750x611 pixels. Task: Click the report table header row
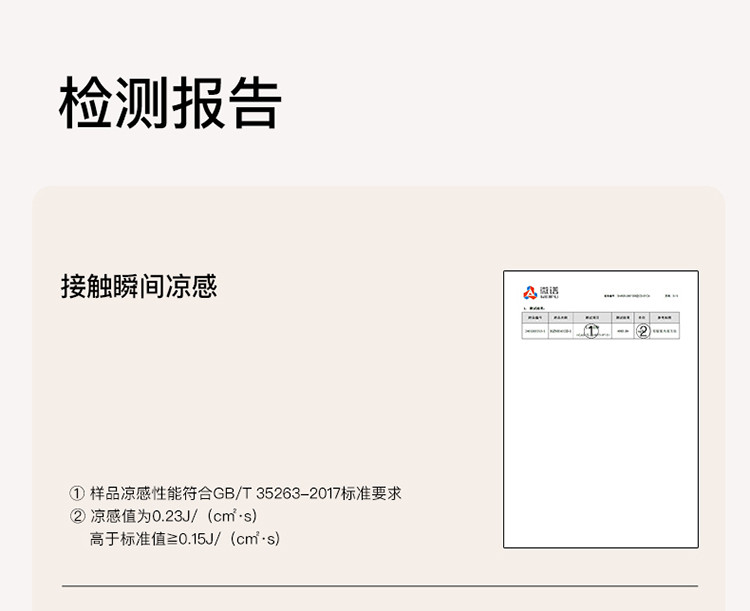point(600,316)
